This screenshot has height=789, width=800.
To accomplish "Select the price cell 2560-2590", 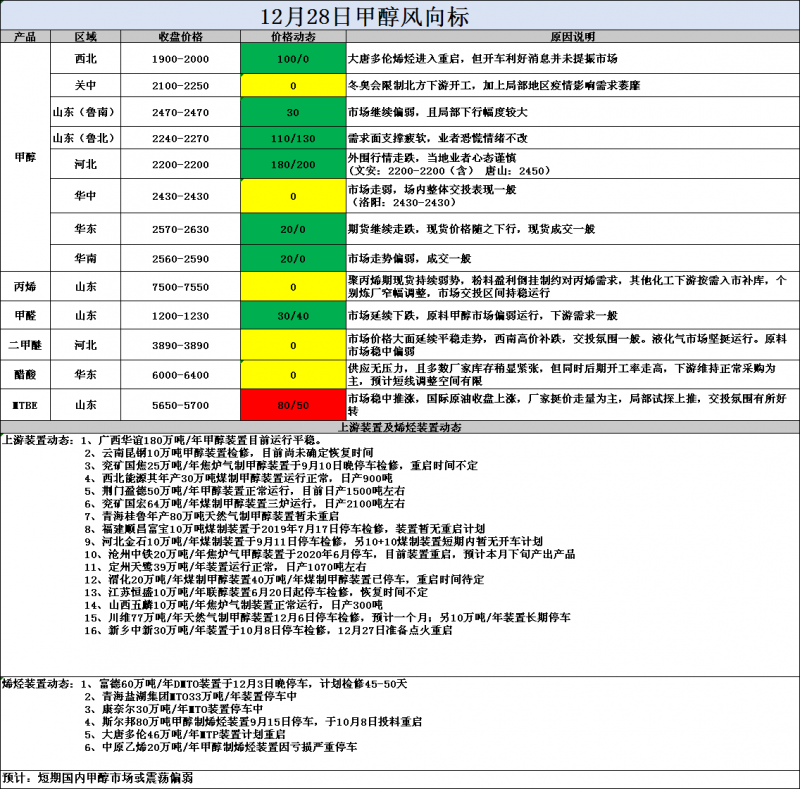I will click(x=181, y=258).
